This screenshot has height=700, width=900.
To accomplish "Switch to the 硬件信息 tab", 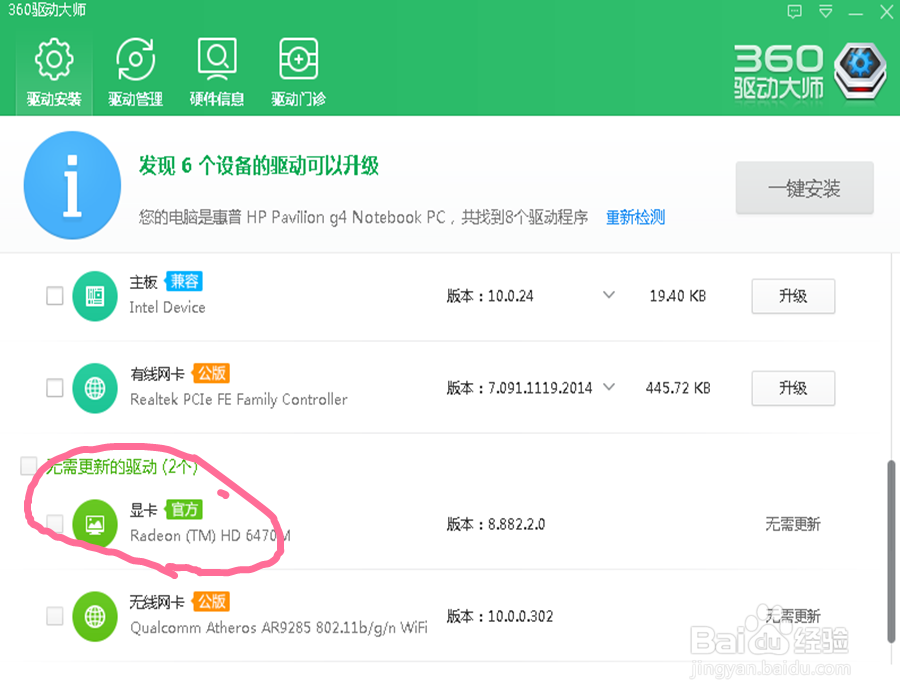I will pyautogui.click(x=216, y=70).
